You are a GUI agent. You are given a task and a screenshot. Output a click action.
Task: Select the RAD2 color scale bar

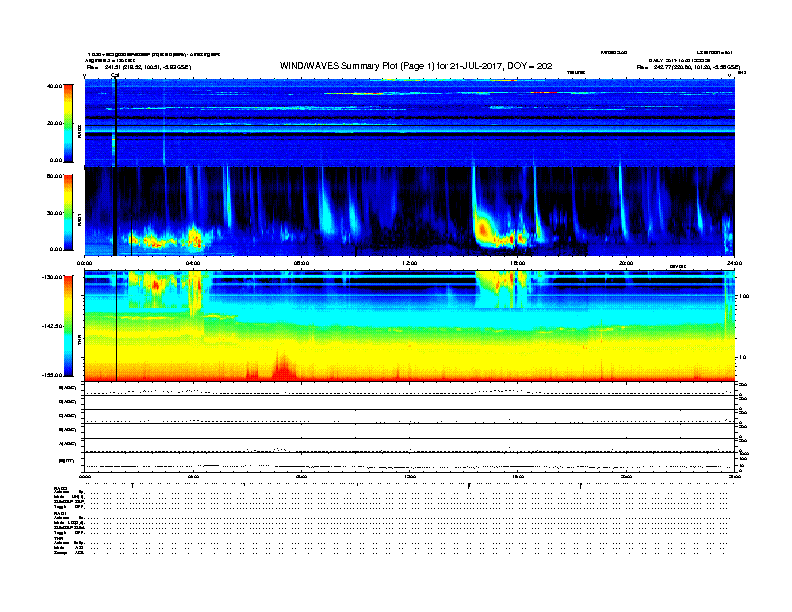[68, 123]
